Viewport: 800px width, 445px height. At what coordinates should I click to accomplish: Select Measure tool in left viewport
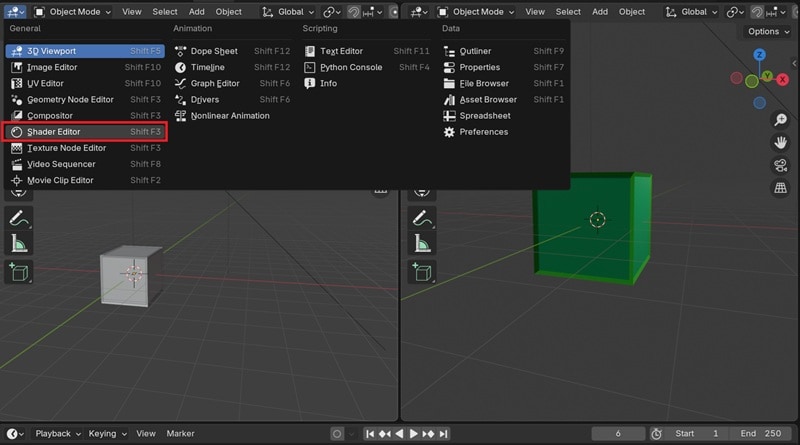coord(19,244)
